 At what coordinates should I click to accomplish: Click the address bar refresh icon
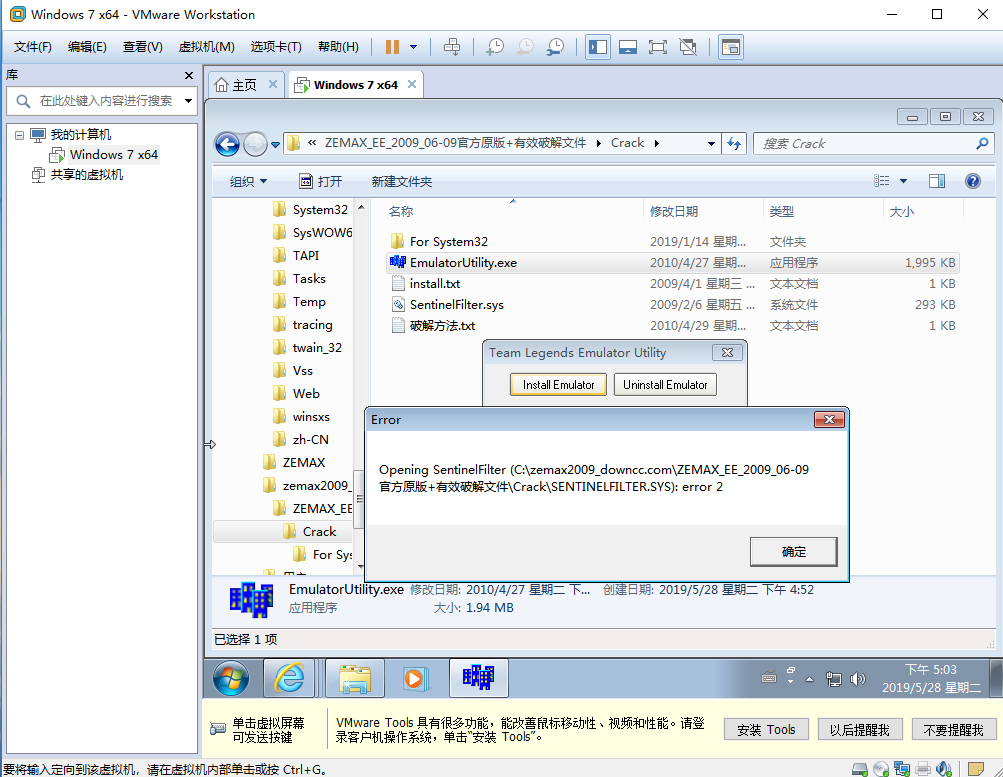(x=734, y=144)
